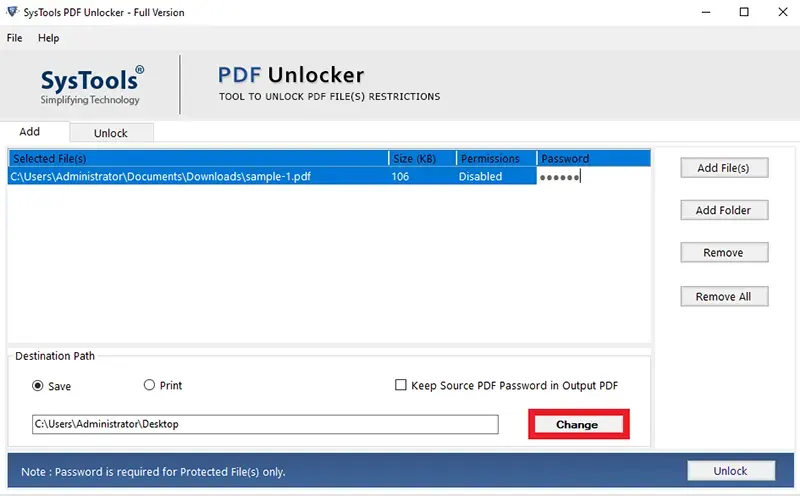800x496 pixels.
Task: Switch to the Unlock tab
Action: tap(111, 133)
